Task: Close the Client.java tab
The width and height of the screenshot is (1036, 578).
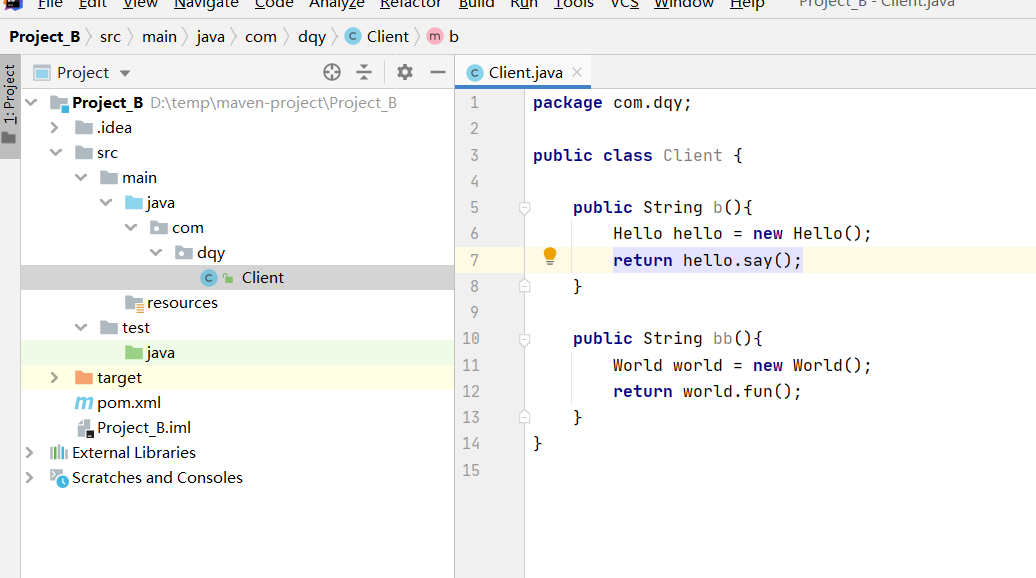Action: pos(577,72)
